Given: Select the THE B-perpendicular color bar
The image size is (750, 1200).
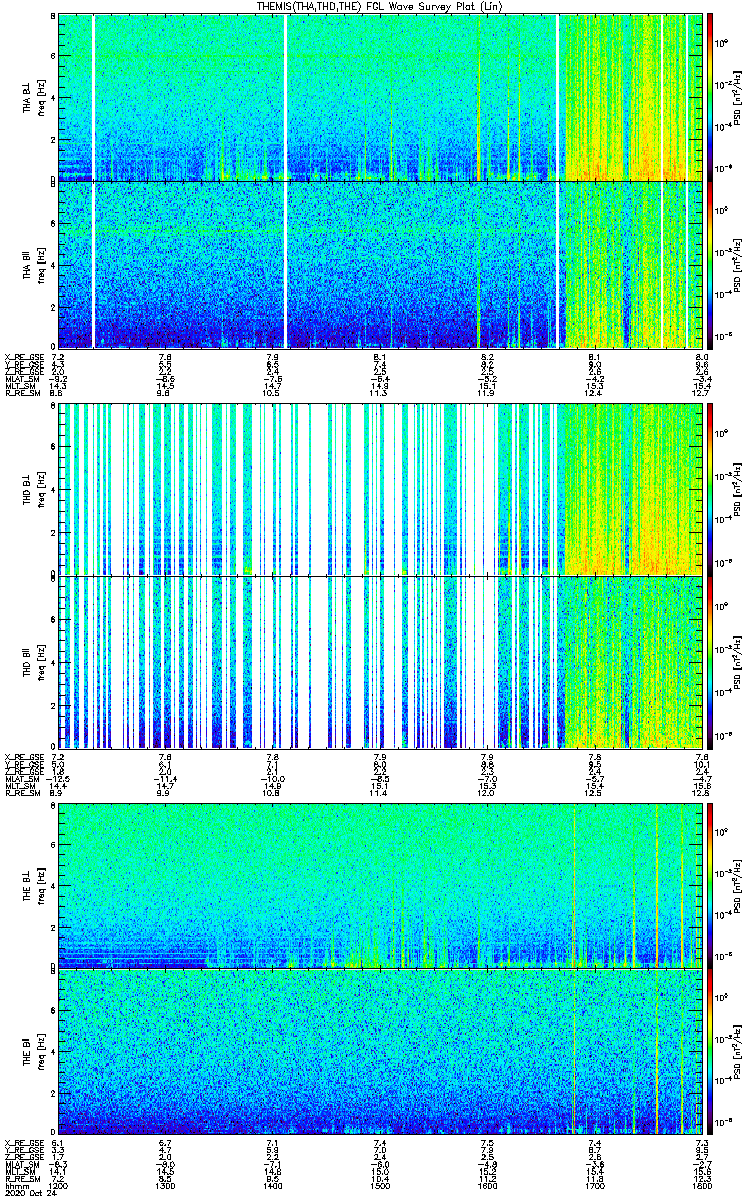Looking at the screenshot, I should 710,886.
